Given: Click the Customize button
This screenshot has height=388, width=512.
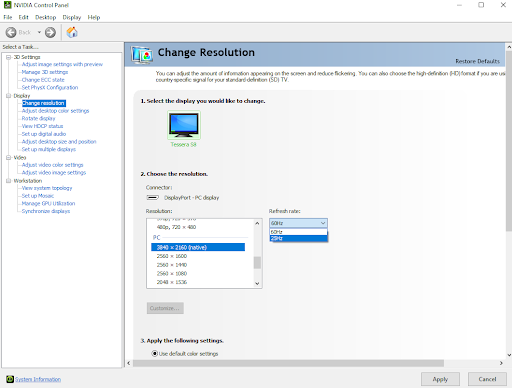Looking at the screenshot, I should coord(165,308).
